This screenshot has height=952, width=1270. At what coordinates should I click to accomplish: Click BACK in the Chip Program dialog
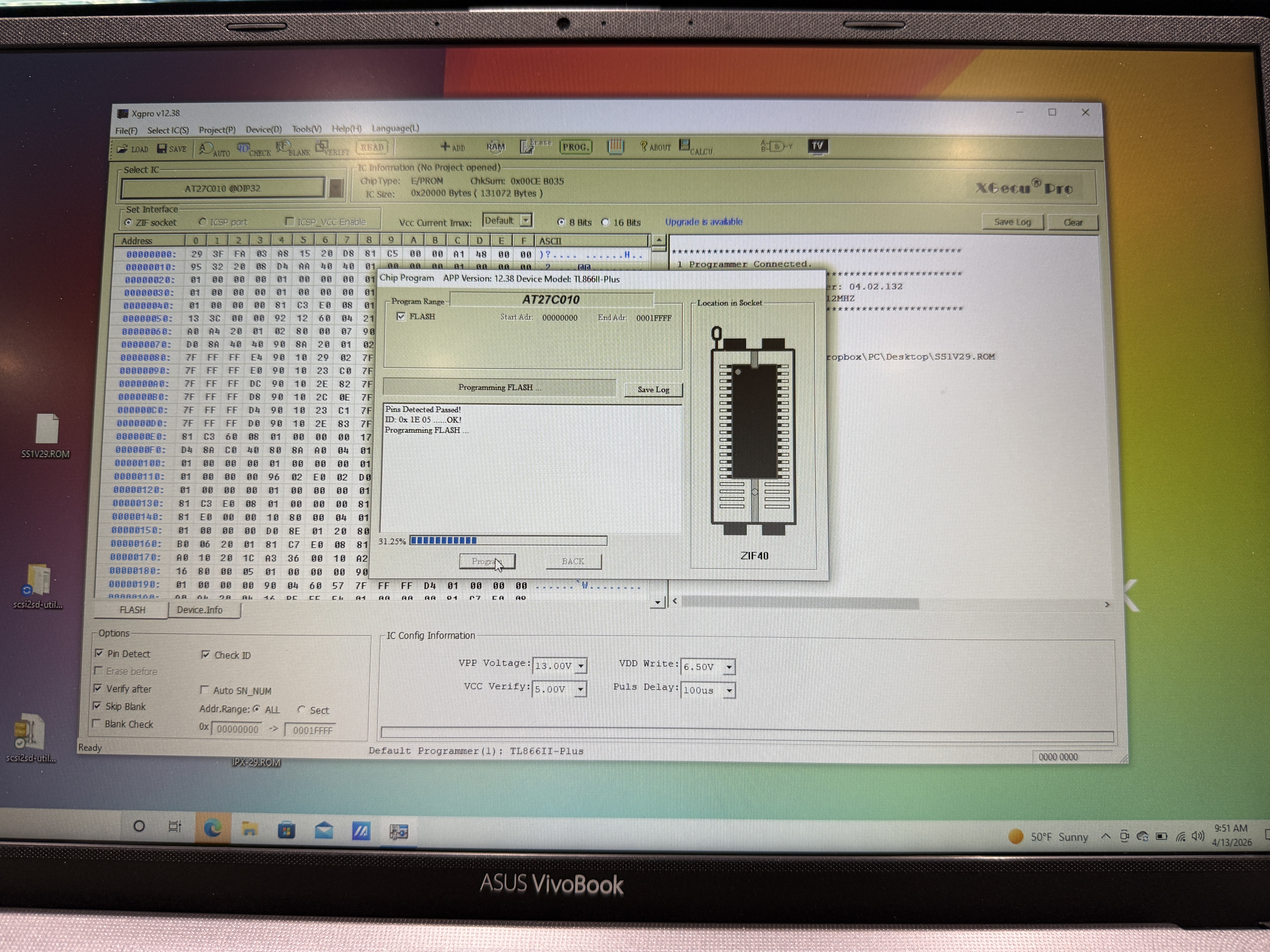573,561
